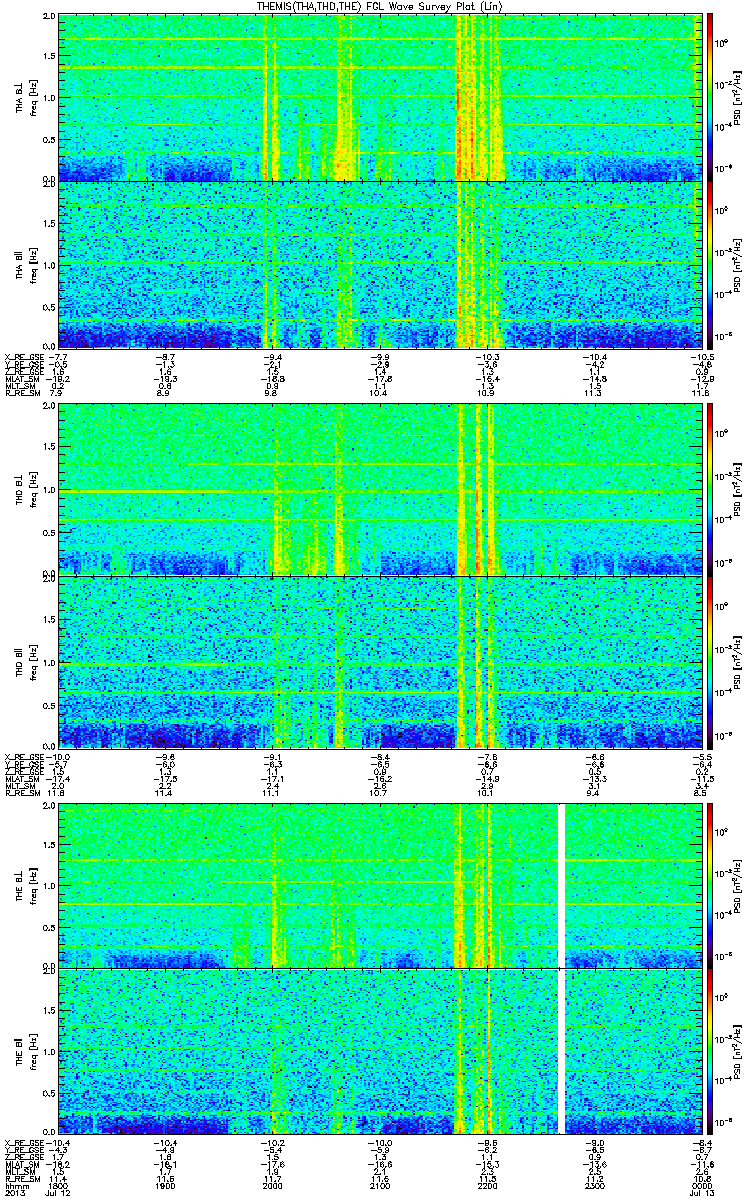This screenshot has width=750, height=1200.
Task: Click the color bar beside THD B⊥ panel
Action: click(710, 490)
